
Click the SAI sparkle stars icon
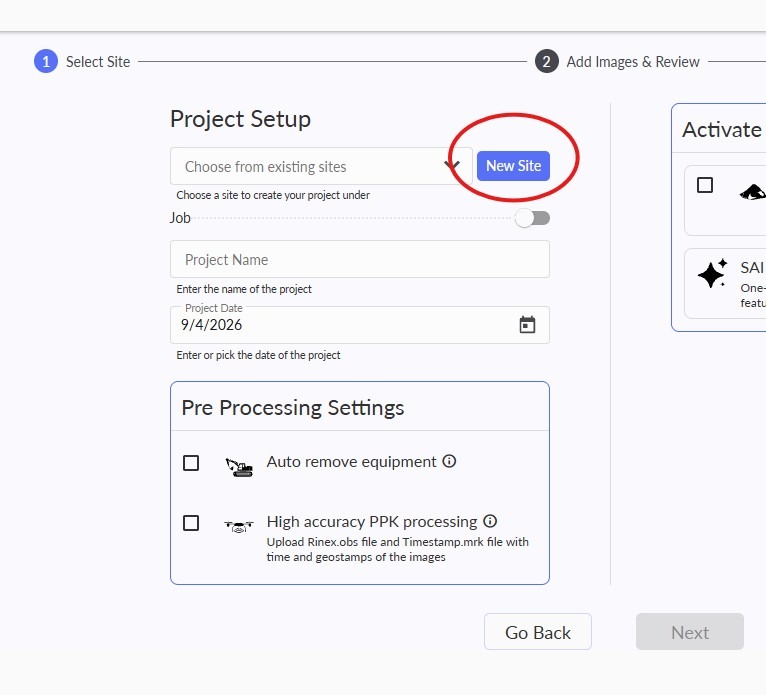712,274
